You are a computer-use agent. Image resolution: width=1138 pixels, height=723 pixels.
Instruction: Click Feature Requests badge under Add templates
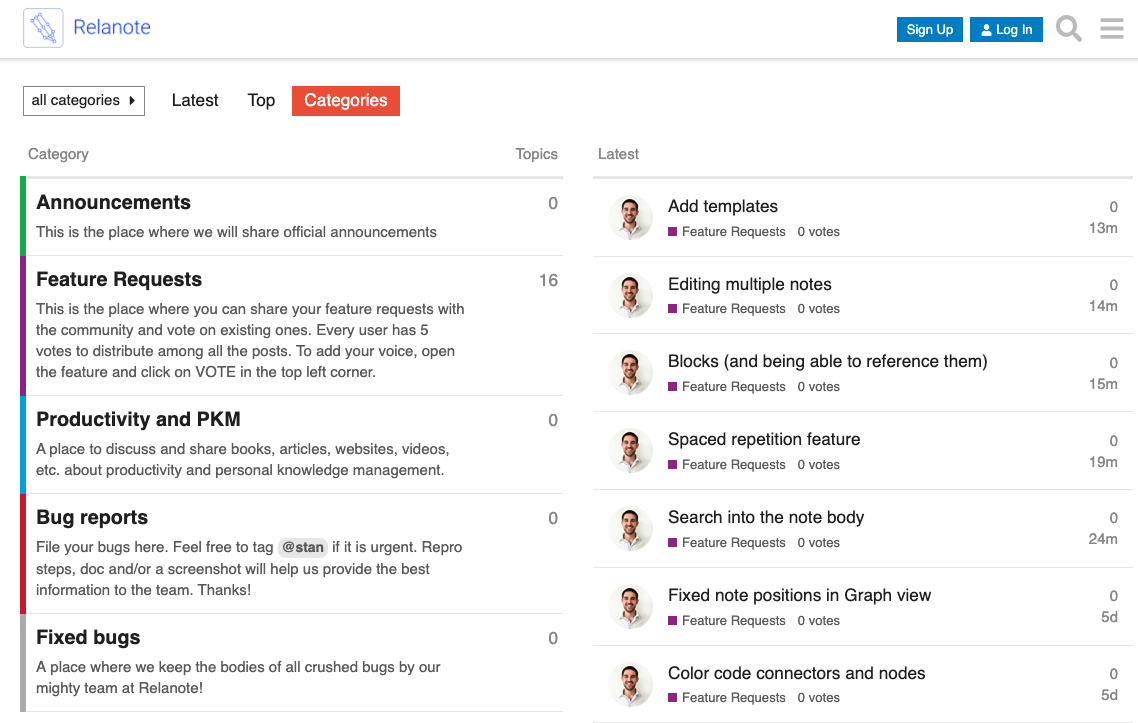click(726, 232)
